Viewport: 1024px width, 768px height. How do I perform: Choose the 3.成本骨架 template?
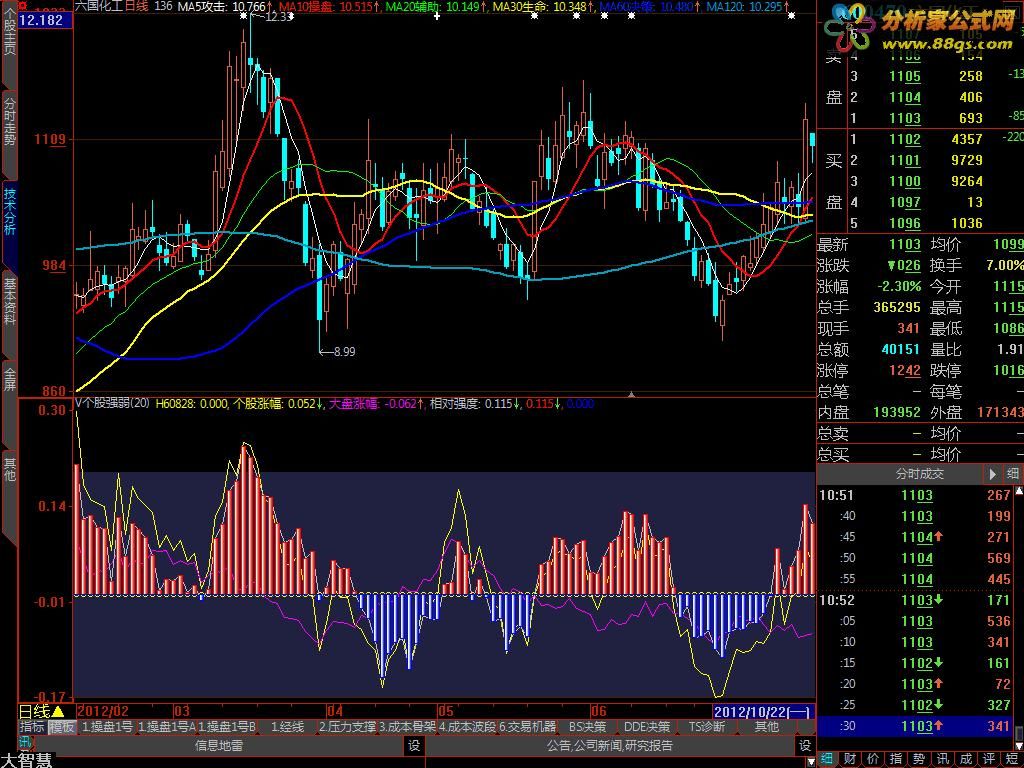click(x=408, y=727)
